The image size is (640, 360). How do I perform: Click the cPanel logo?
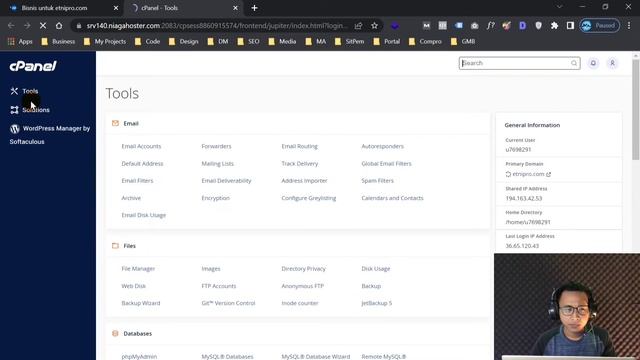tap(33, 66)
